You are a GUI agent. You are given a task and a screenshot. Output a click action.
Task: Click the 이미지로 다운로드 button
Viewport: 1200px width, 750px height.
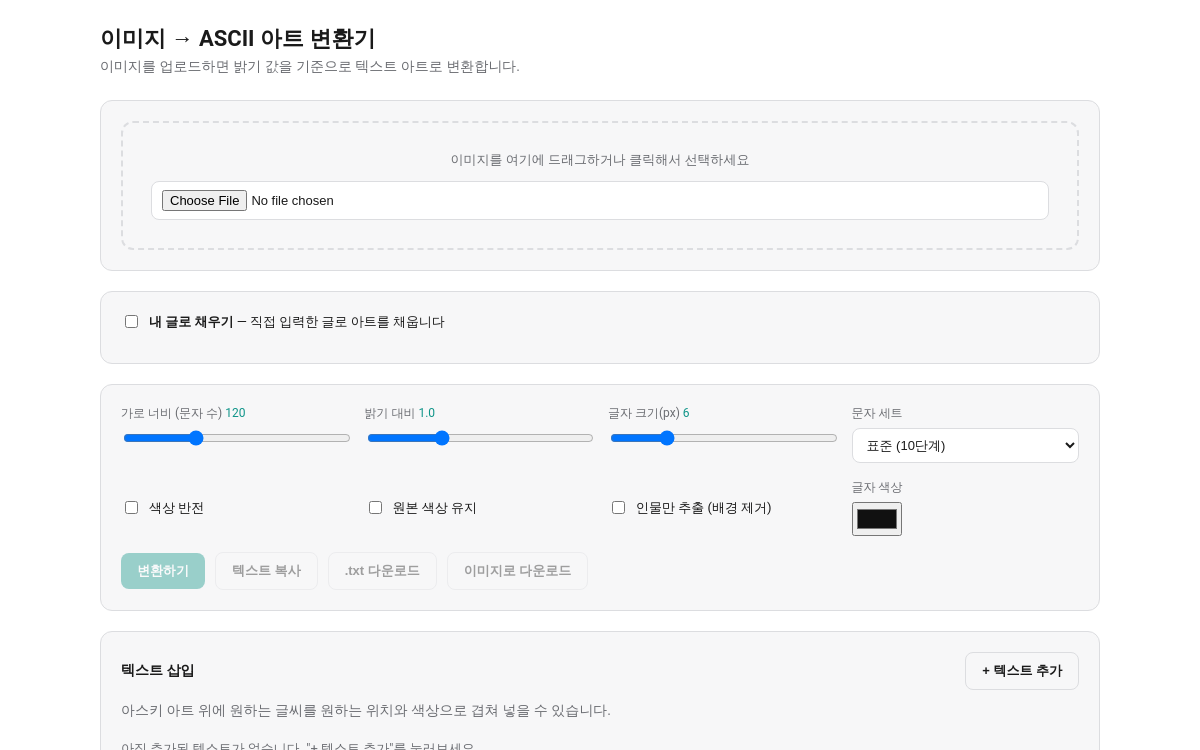(x=517, y=571)
